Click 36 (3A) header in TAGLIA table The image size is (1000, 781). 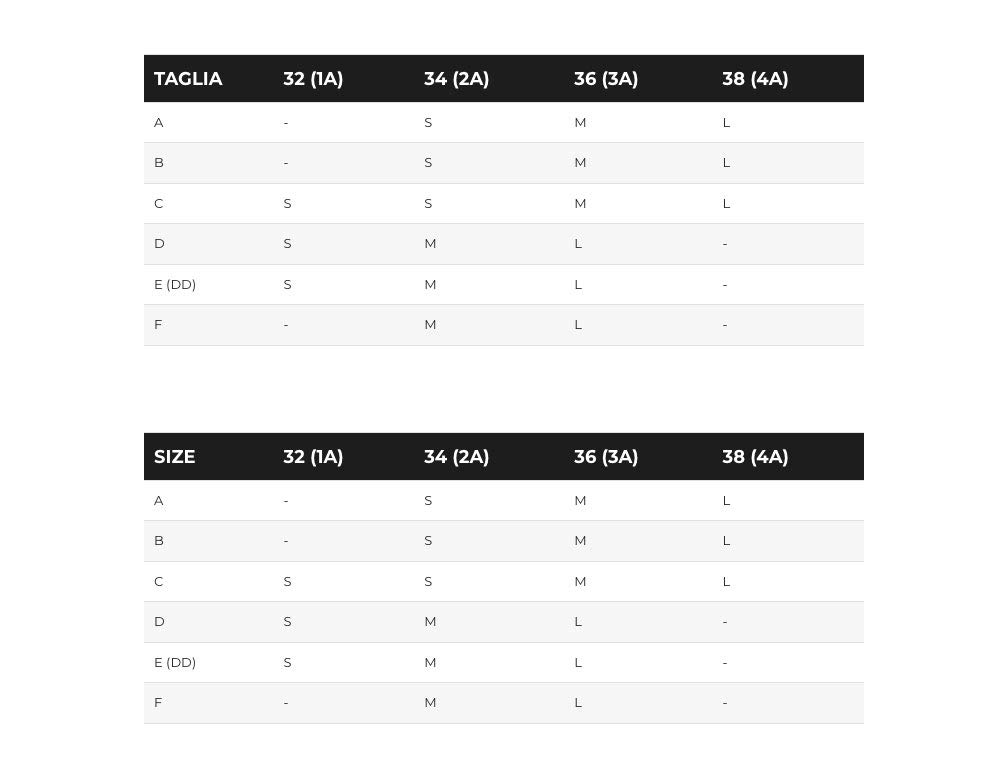[606, 79]
